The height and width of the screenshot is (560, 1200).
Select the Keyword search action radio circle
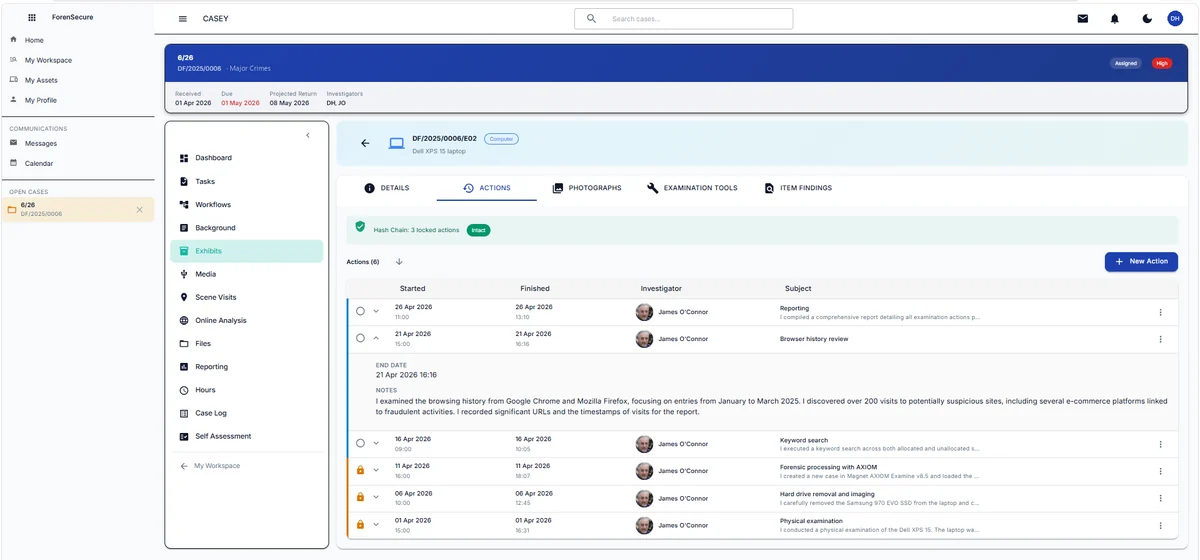360,443
